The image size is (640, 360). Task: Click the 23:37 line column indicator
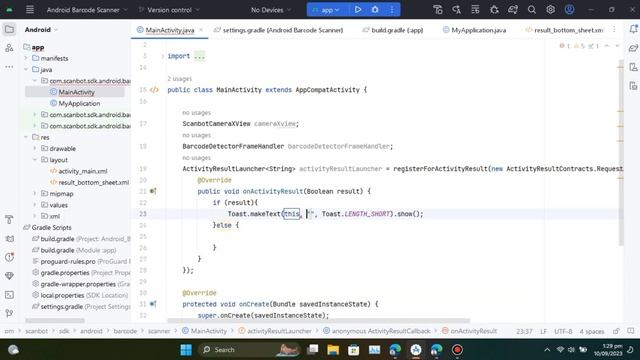[524, 331]
